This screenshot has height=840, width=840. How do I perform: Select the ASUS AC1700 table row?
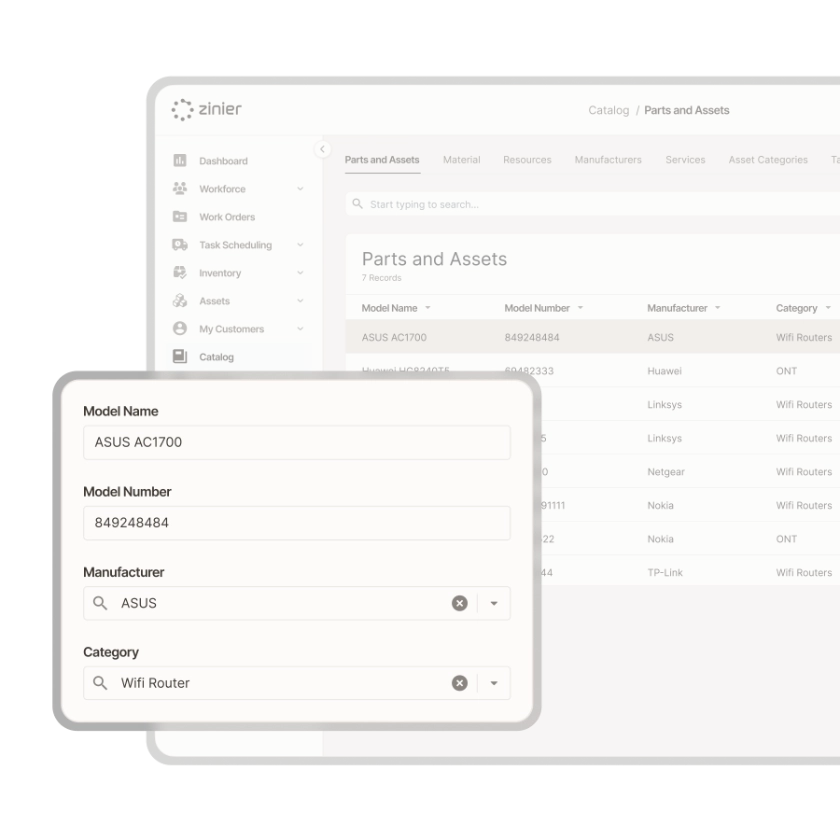[x=592, y=337]
